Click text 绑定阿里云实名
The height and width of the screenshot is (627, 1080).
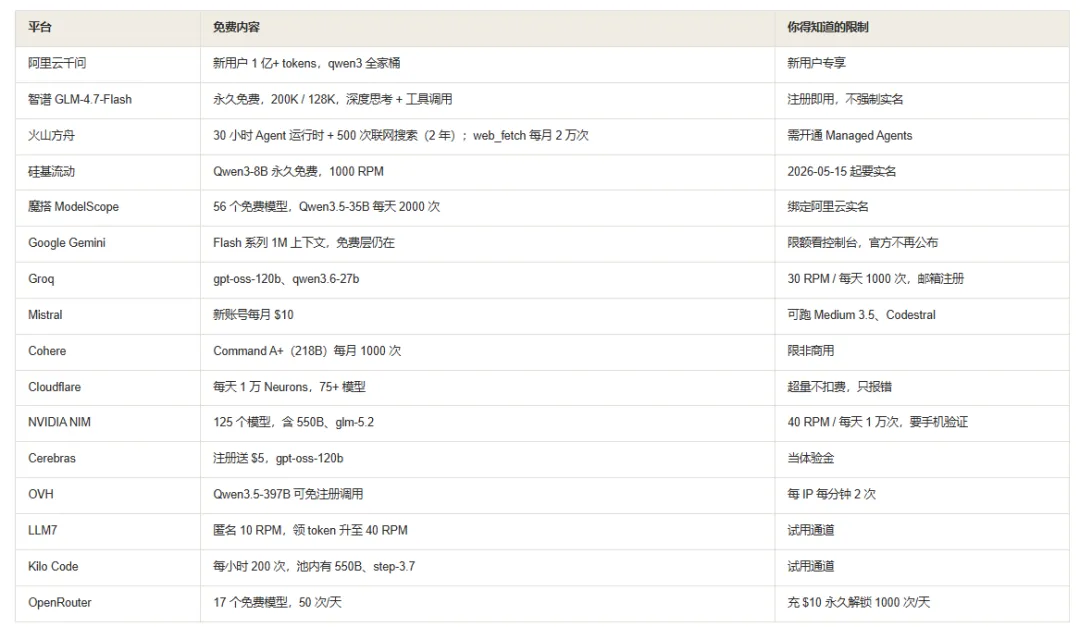coord(828,207)
